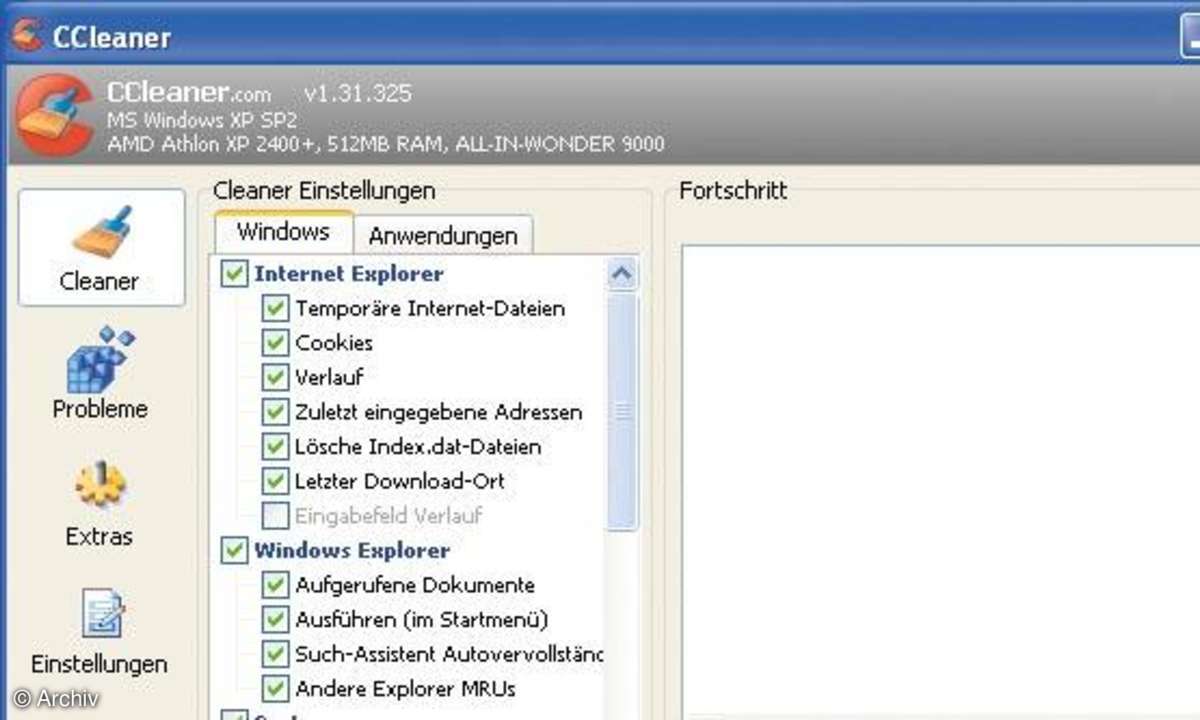Switch to the Windows tab
The width and height of the screenshot is (1200, 720).
283,233
